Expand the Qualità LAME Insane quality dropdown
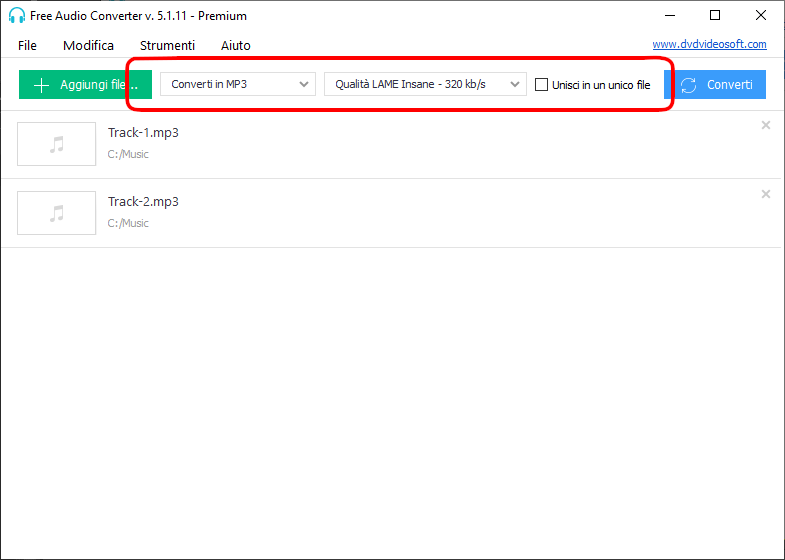785x560 pixels. pyautogui.click(x=425, y=84)
